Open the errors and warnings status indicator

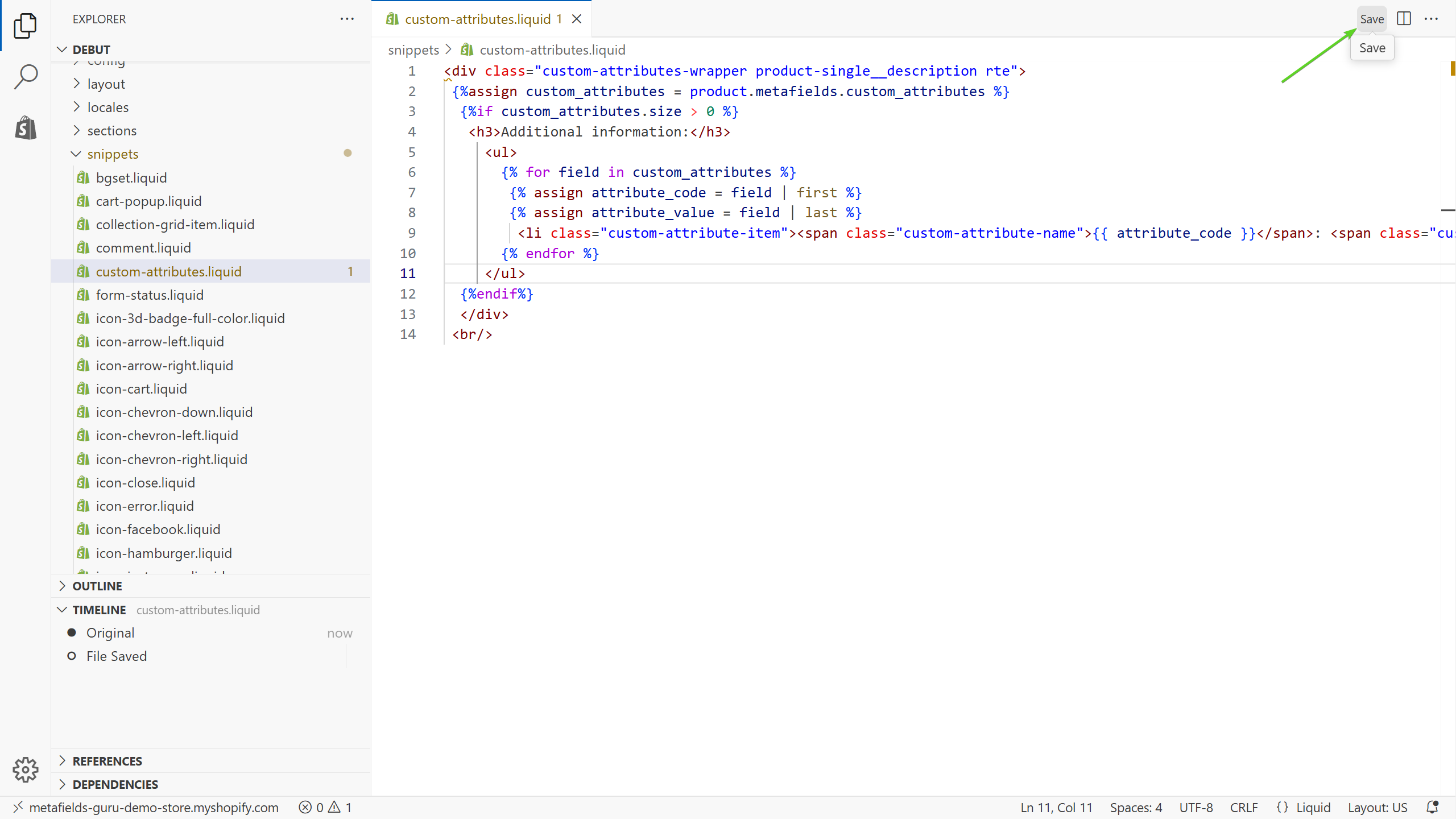pos(325,807)
